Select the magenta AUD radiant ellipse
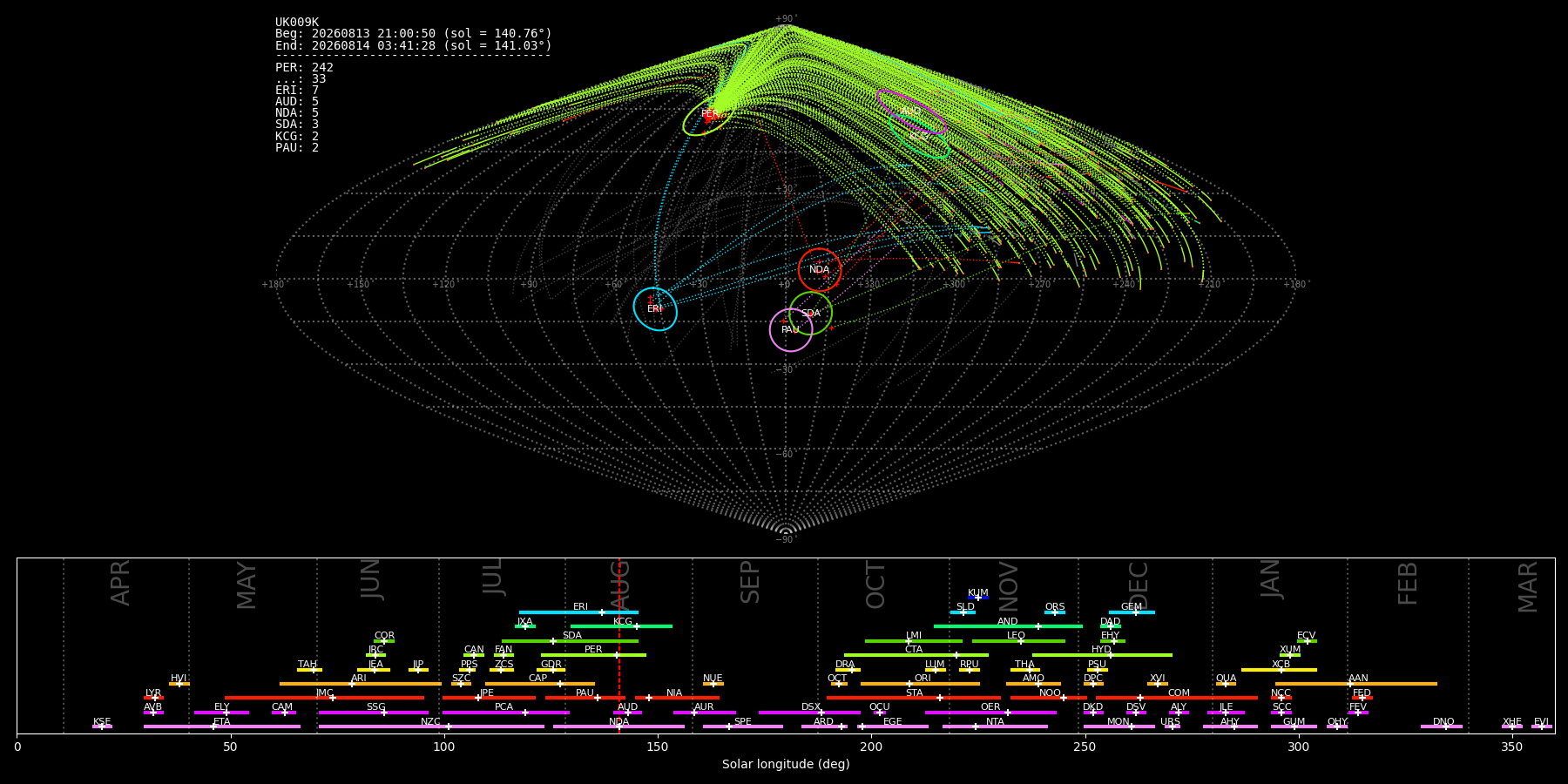 click(x=911, y=112)
